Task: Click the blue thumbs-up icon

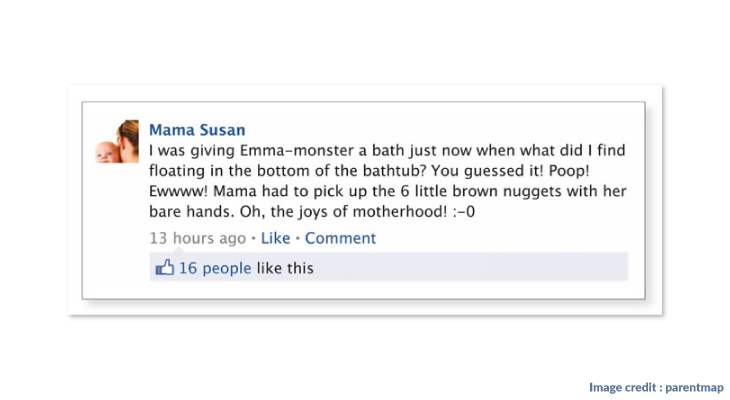Action: click(165, 268)
